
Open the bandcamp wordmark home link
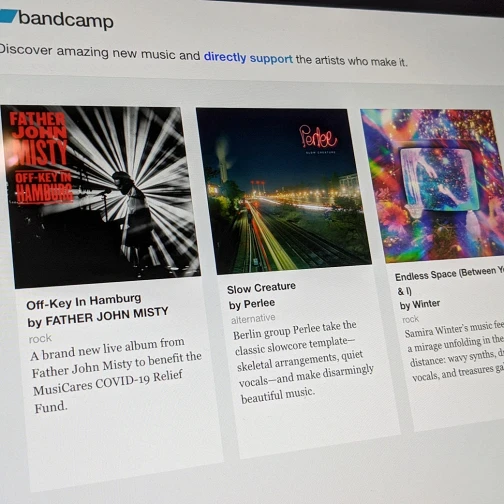coord(66,20)
